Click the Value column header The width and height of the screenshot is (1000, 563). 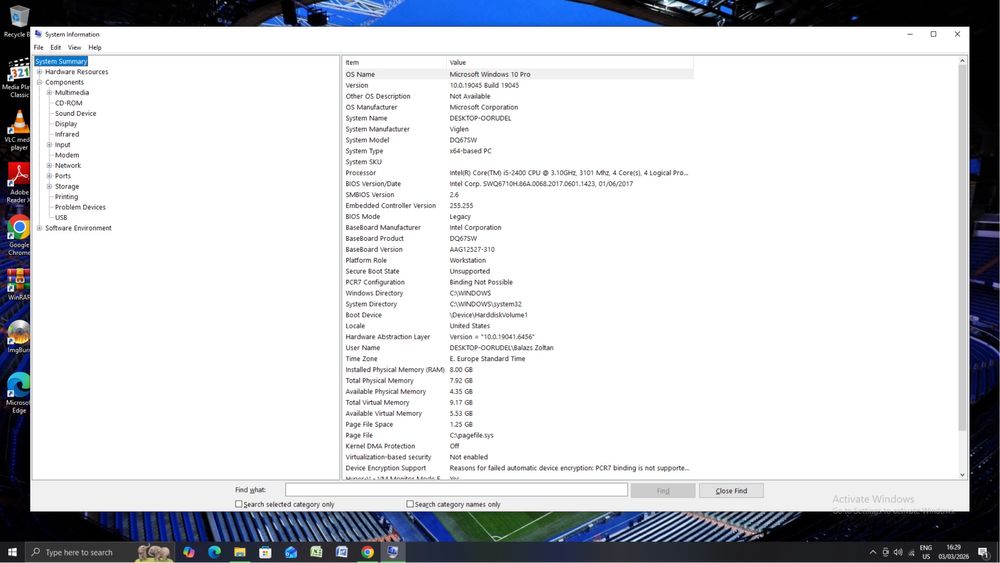(x=570, y=62)
